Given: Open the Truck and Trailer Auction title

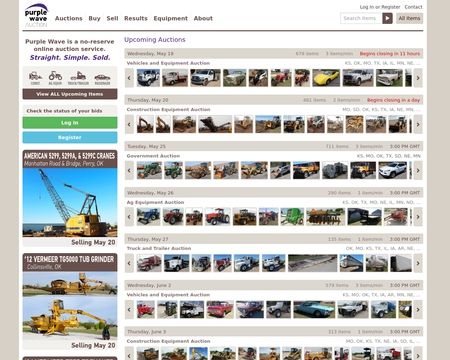Looking at the screenshot, I should pos(159,248).
